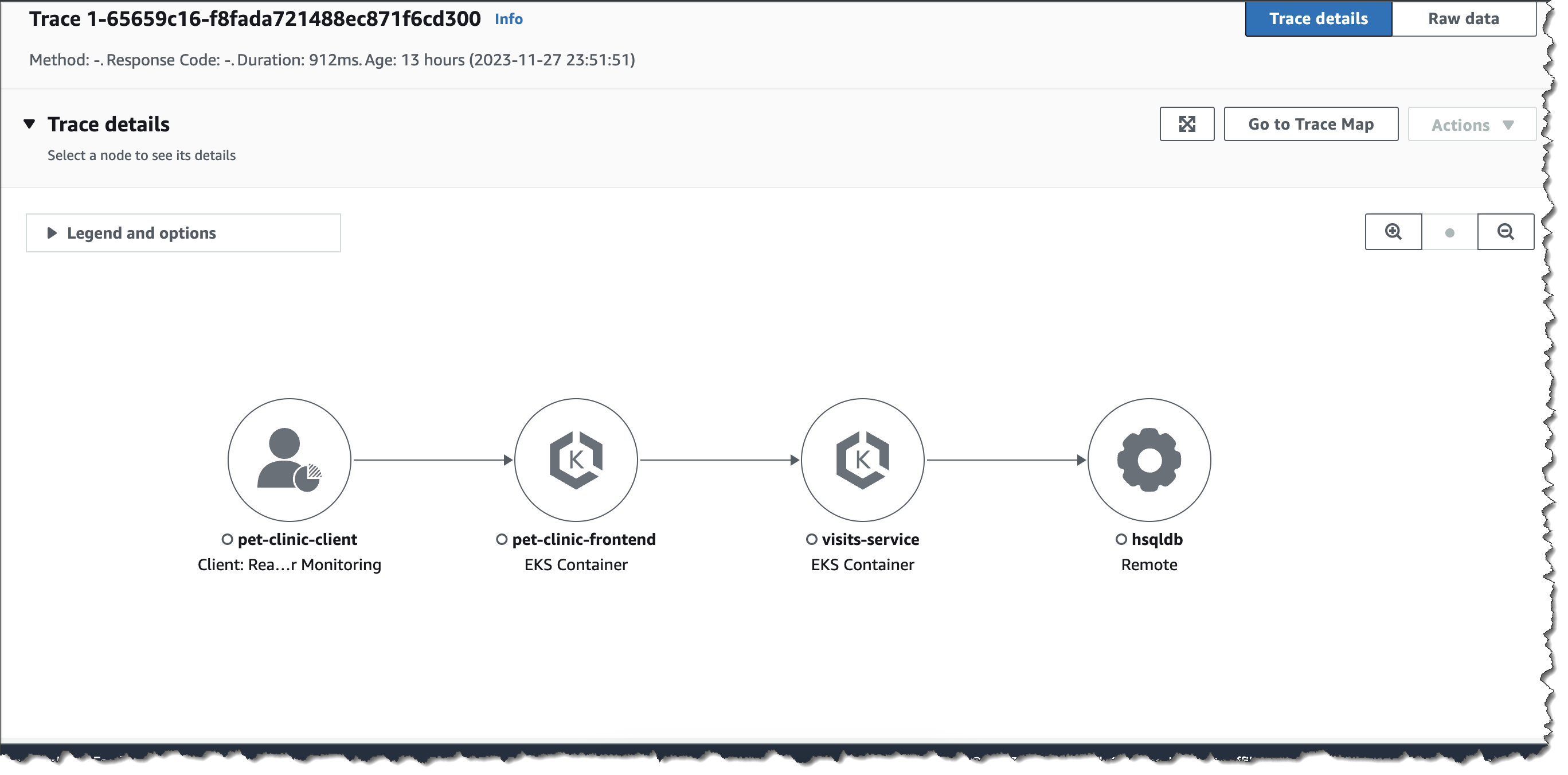Viewport: 1568px width, 775px height.
Task: Click status circle beside hsqldb label
Action: point(1121,539)
